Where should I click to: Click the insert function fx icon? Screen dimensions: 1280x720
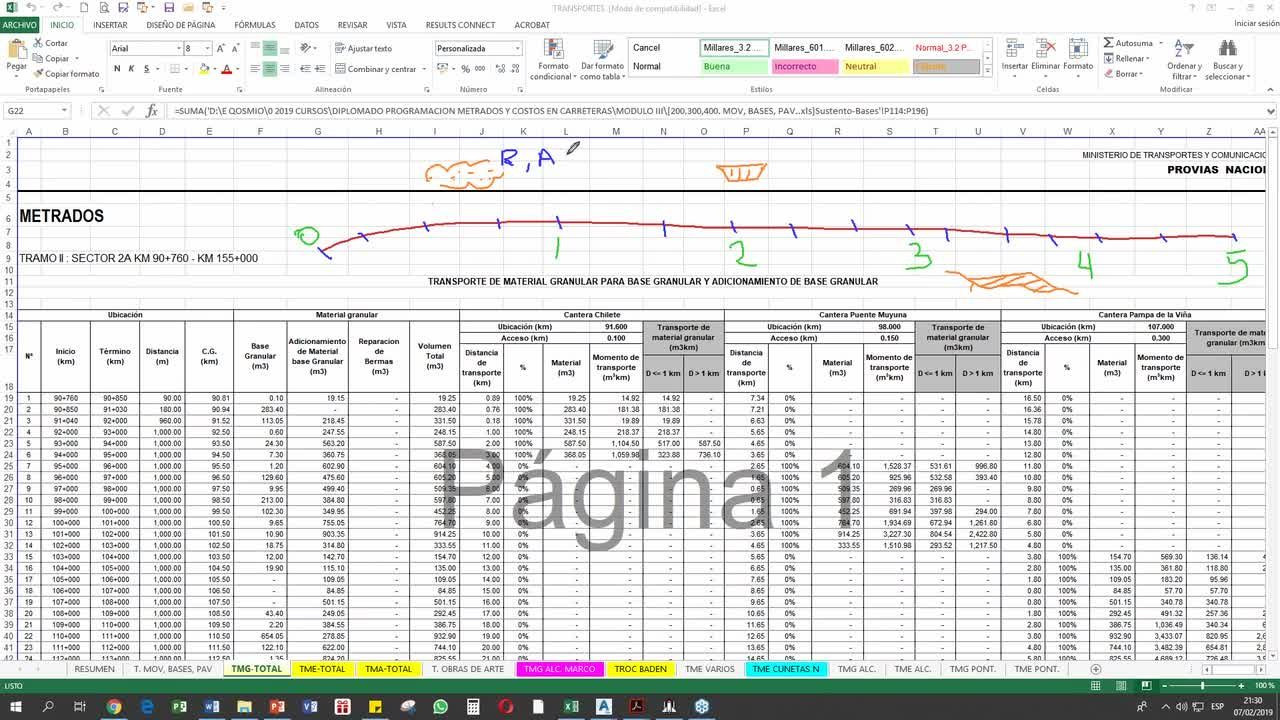click(x=152, y=111)
